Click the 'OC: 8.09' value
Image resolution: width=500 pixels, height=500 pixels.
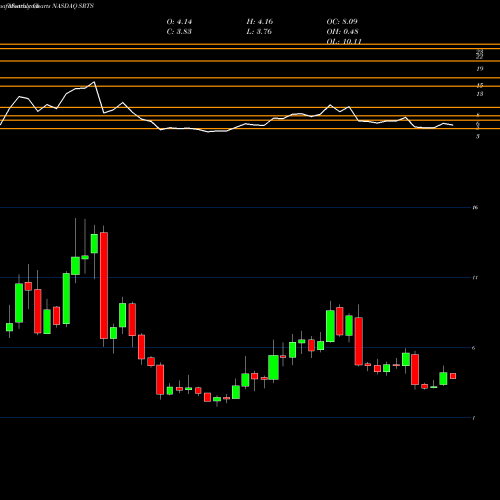tap(342, 22)
